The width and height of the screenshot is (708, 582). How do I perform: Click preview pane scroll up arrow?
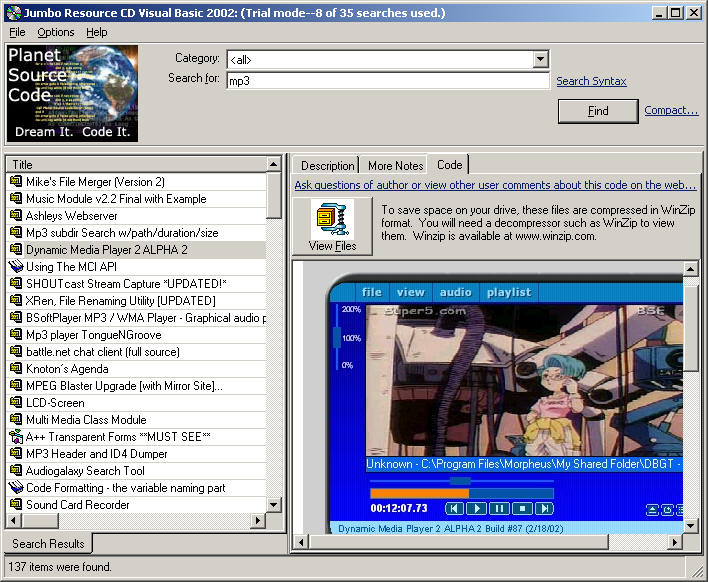tap(690, 270)
